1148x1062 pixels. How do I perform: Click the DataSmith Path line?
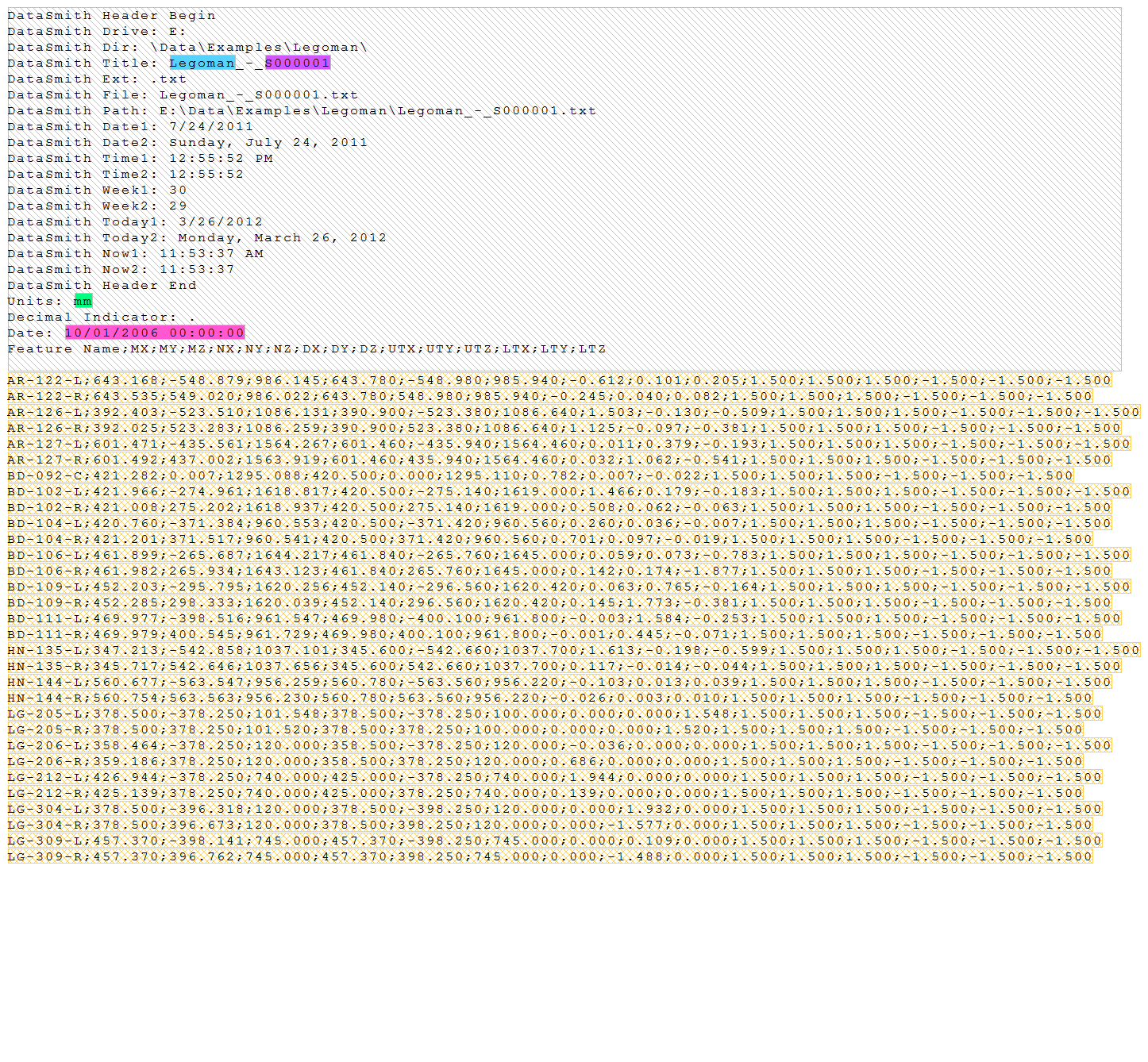[302, 110]
